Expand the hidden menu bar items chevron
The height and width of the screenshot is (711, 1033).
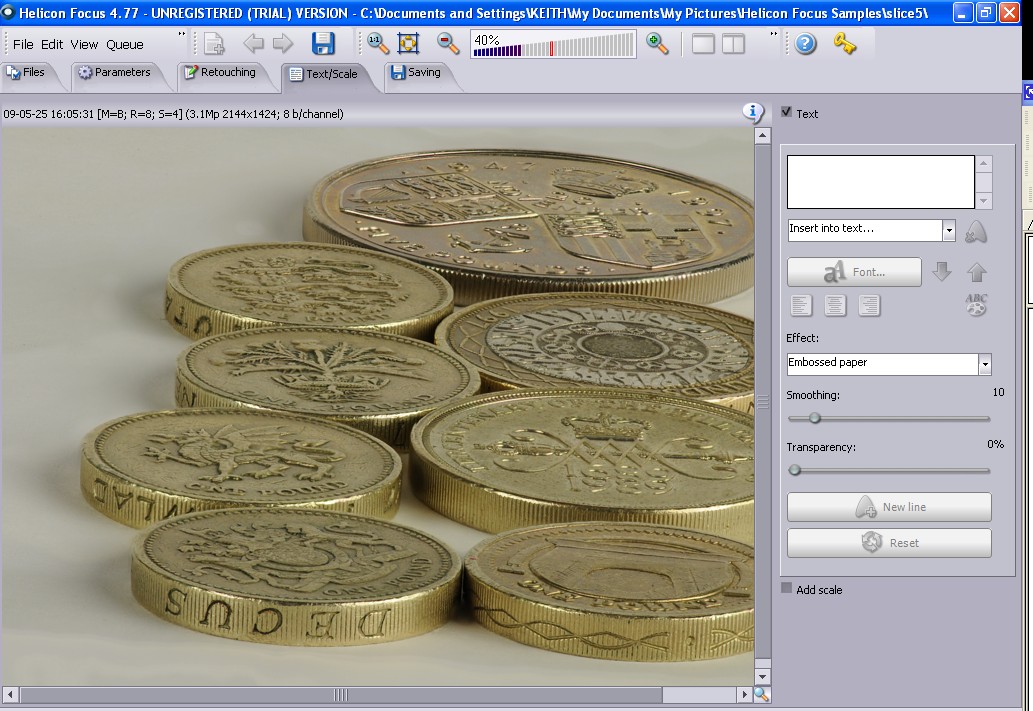coord(182,34)
